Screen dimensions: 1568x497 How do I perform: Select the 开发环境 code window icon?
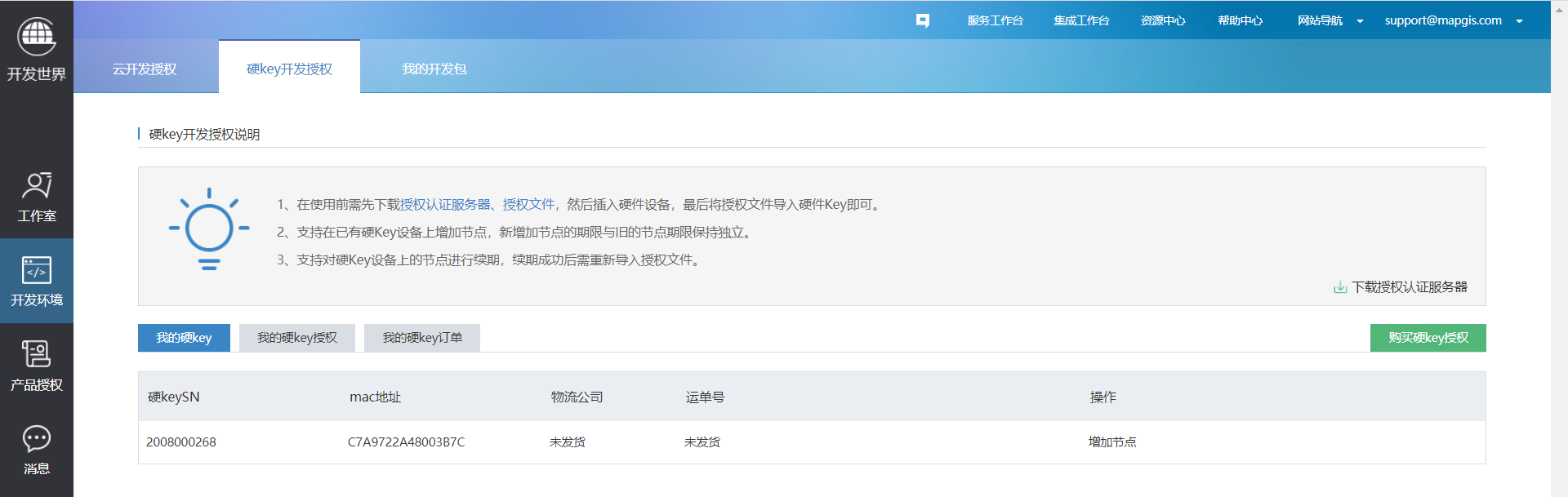click(x=37, y=270)
